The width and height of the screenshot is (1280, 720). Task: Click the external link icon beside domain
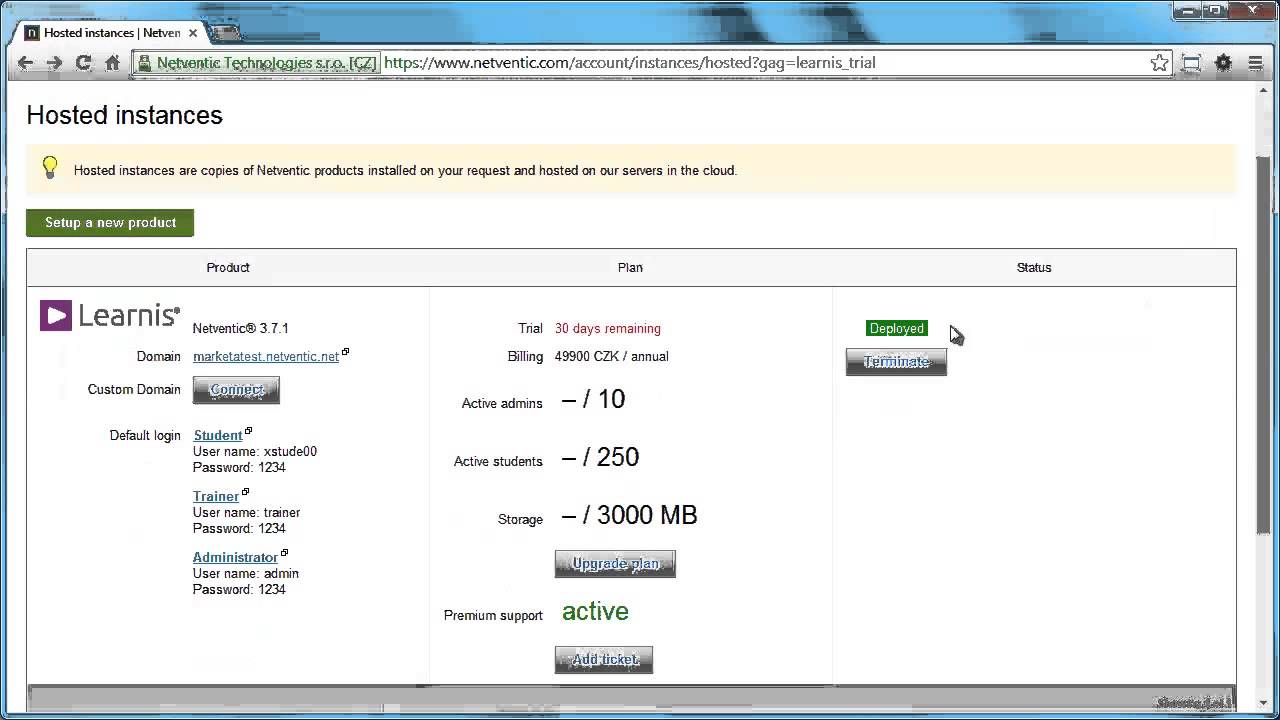pyautogui.click(x=346, y=352)
